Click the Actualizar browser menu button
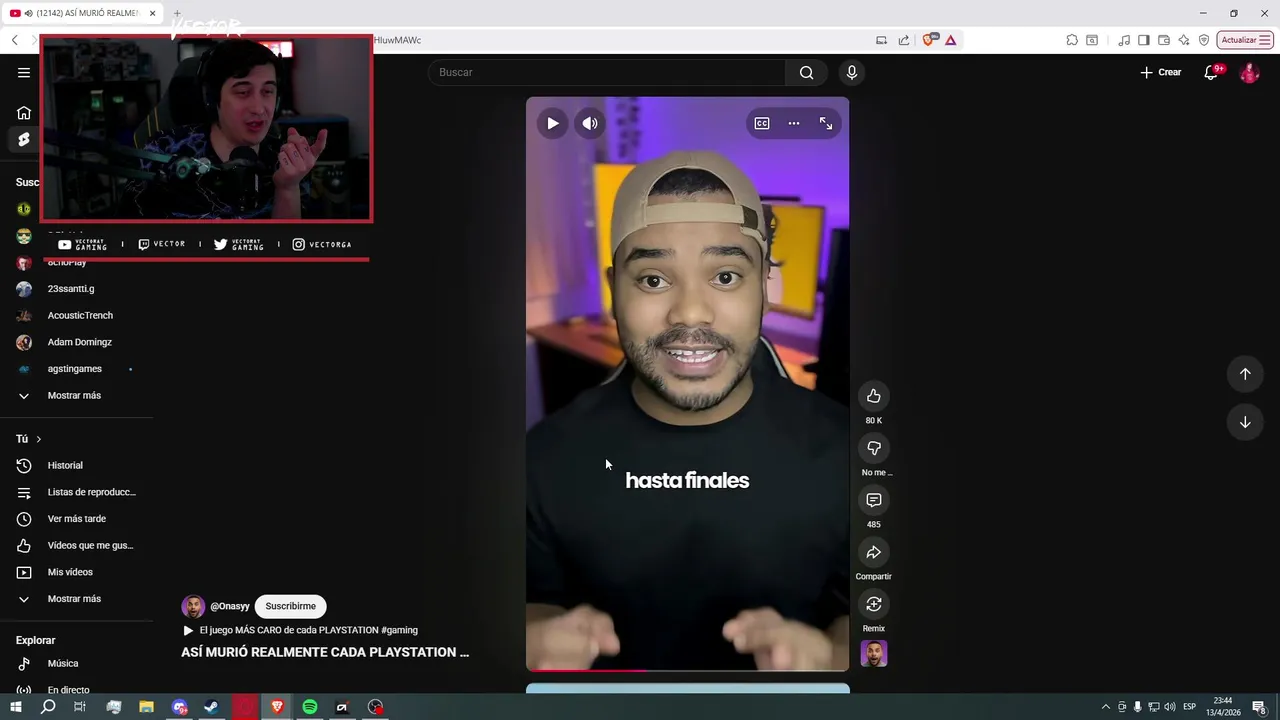The height and width of the screenshot is (720, 1280). coord(1245,40)
